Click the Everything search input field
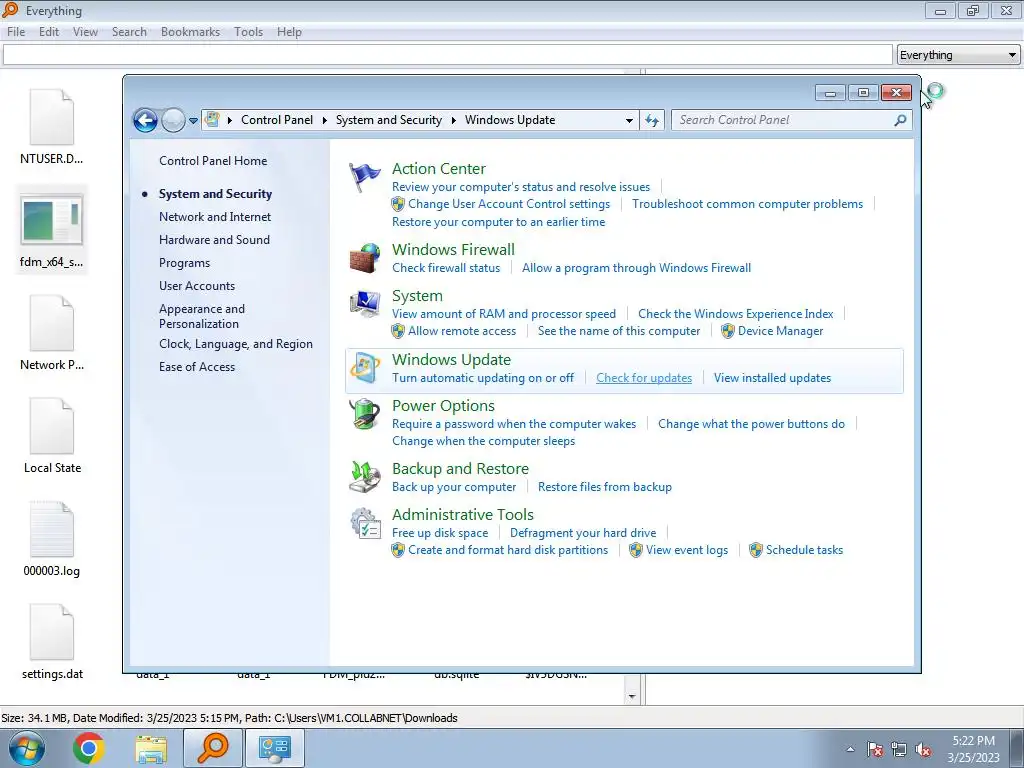1024x768 pixels. (447, 55)
